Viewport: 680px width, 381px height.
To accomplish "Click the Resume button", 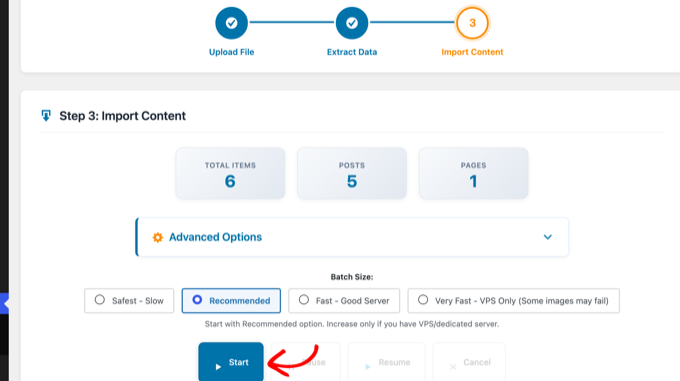I will [x=387, y=362].
